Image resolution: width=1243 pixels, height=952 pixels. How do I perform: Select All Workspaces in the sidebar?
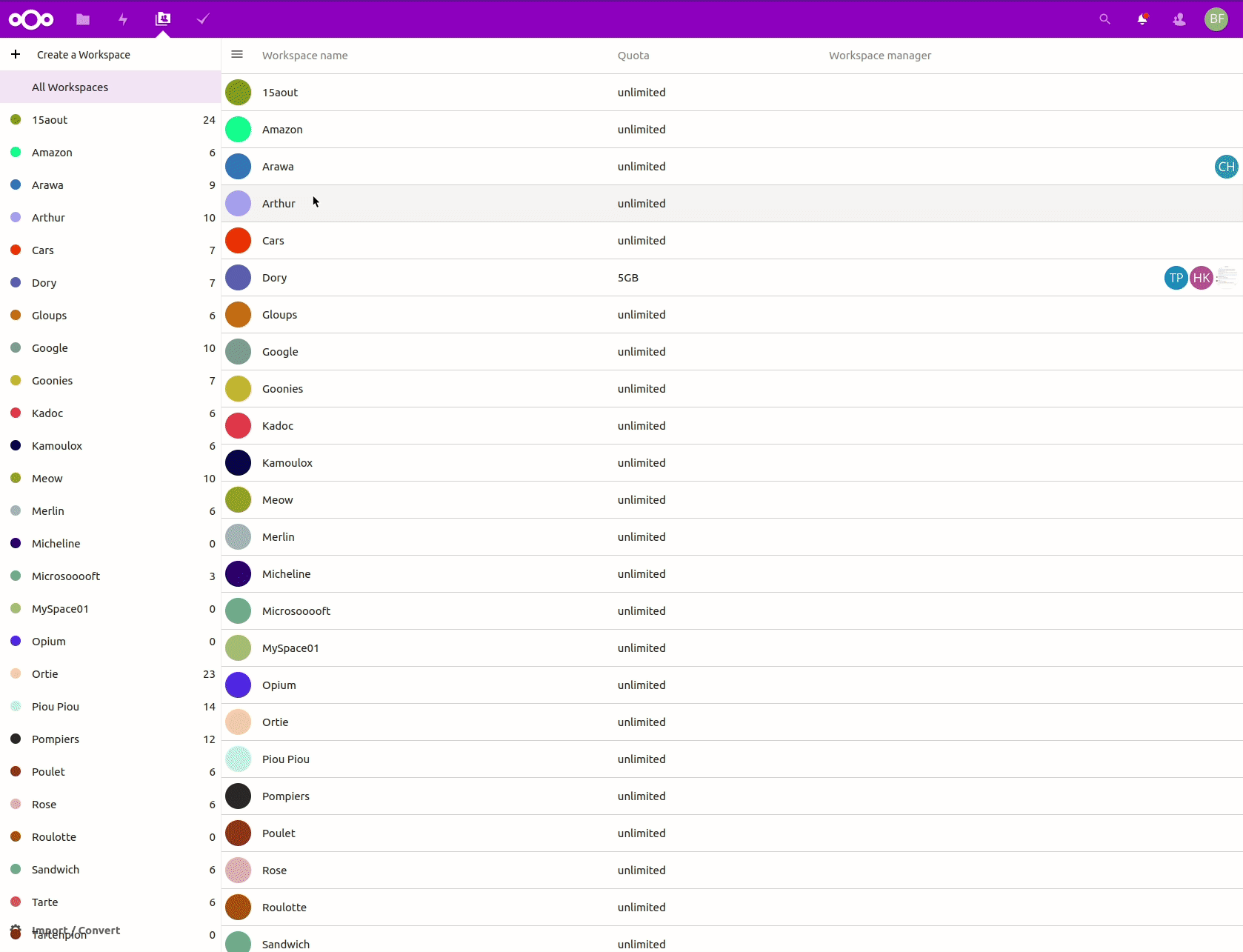tap(70, 87)
